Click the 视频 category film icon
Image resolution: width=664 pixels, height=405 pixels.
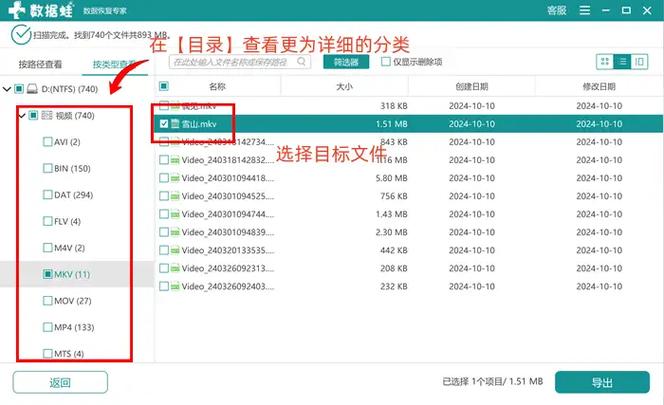(47, 115)
